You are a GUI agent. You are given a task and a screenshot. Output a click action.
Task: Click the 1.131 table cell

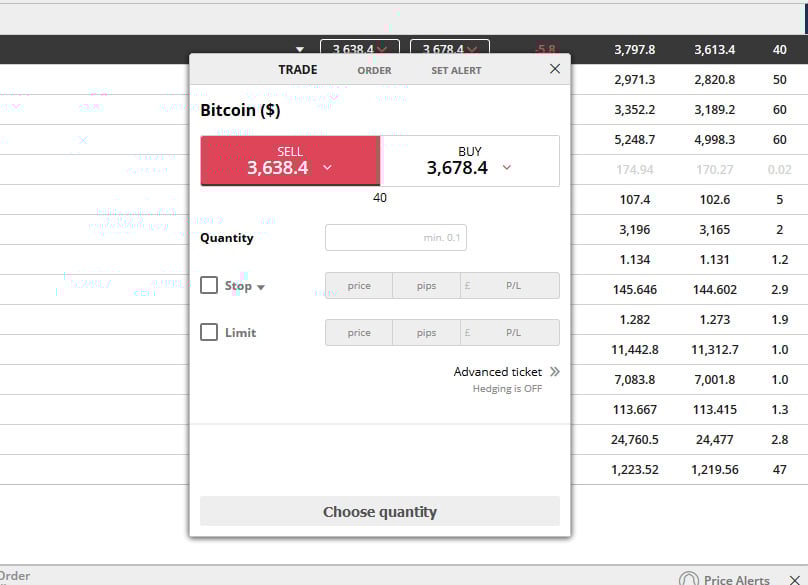tap(715, 260)
